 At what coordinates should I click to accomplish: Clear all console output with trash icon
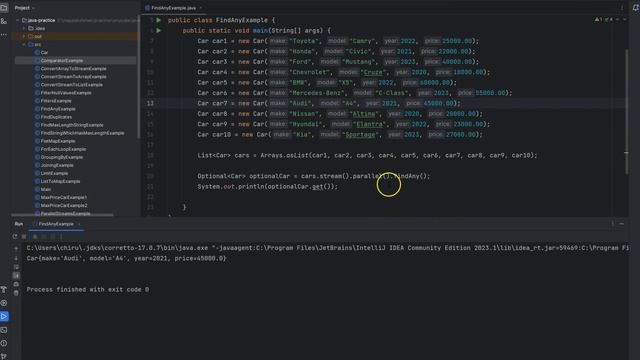tap(16, 293)
